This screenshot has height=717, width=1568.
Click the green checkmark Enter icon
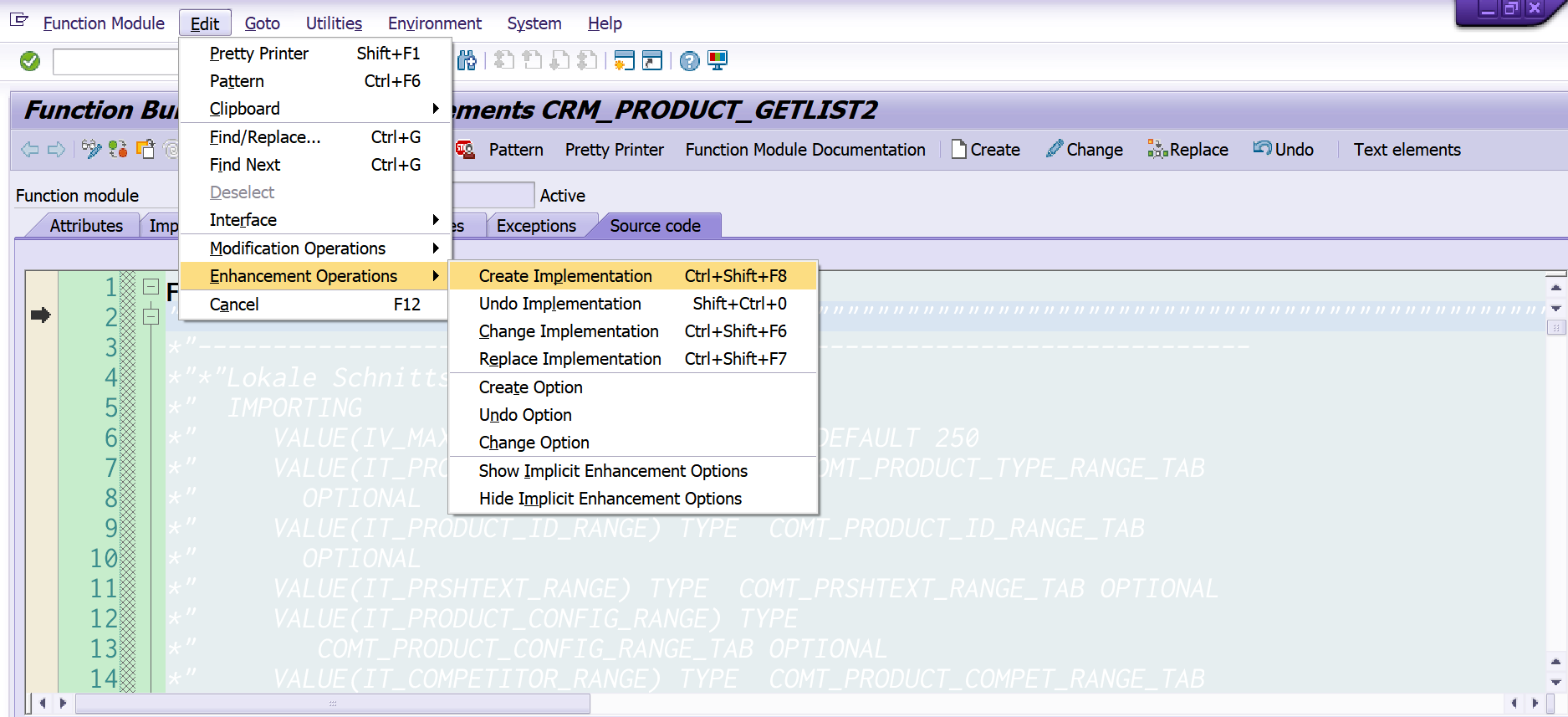pyautogui.click(x=30, y=61)
